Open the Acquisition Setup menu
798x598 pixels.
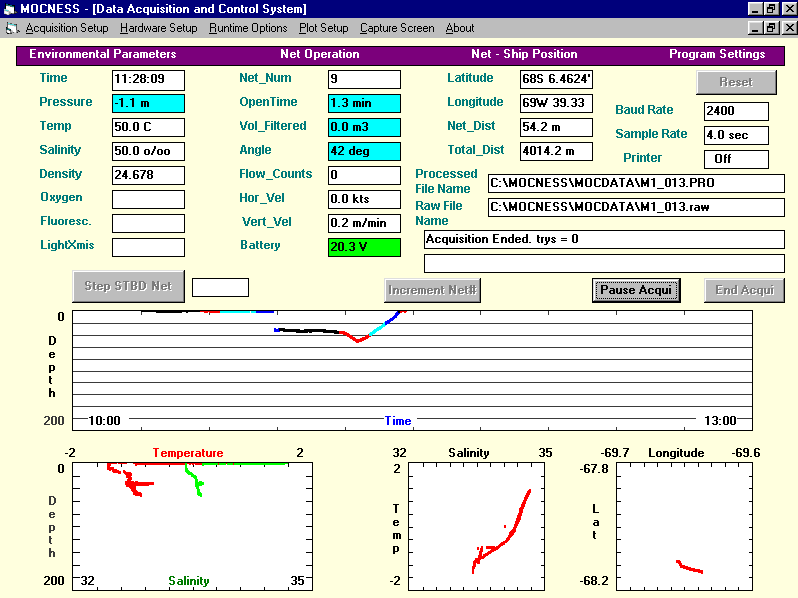click(x=67, y=28)
